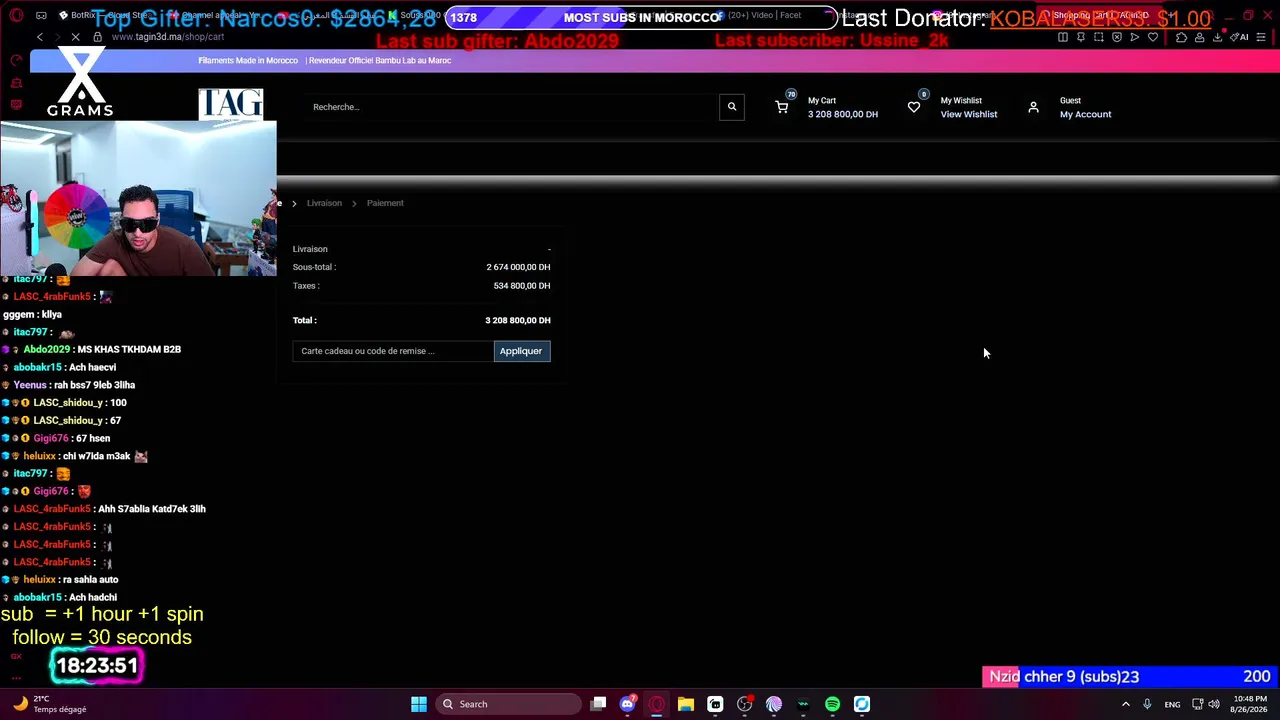Screen dimensions: 1280x720
Task: Click the weather widget on the taskbar
Action: coord(48,704)
